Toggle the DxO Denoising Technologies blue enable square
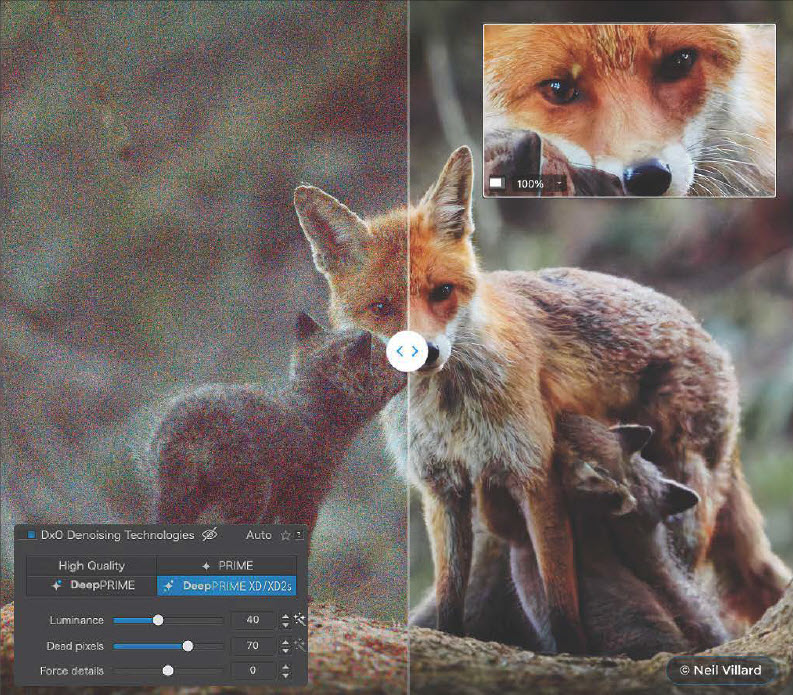Screen dimensions: 793x695 point(31,535)
